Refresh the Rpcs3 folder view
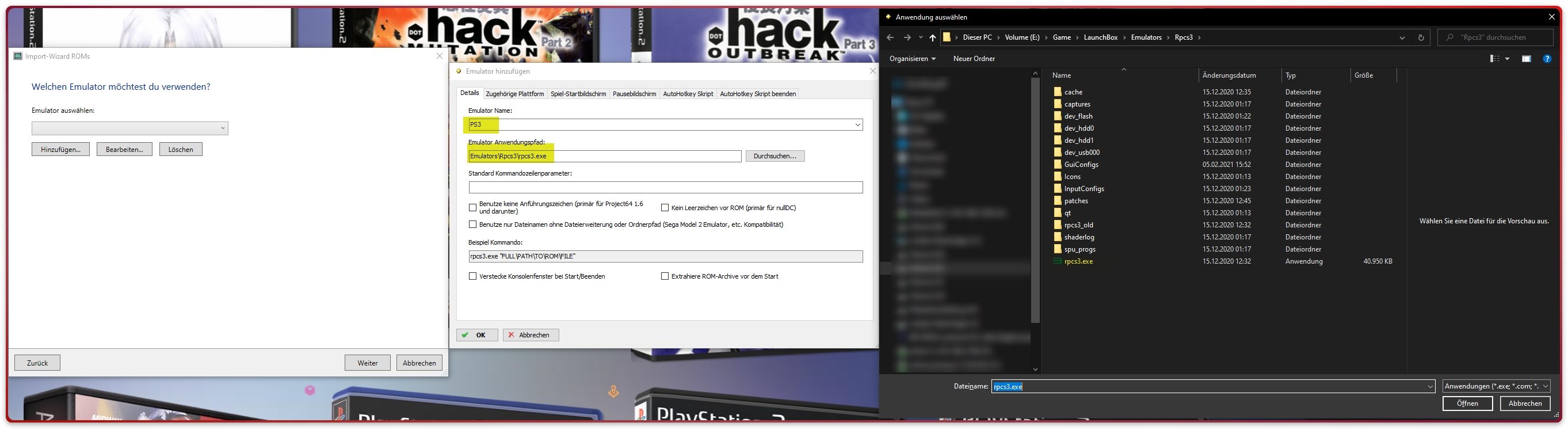The image size is (1568, 430). pos(1421,38)
